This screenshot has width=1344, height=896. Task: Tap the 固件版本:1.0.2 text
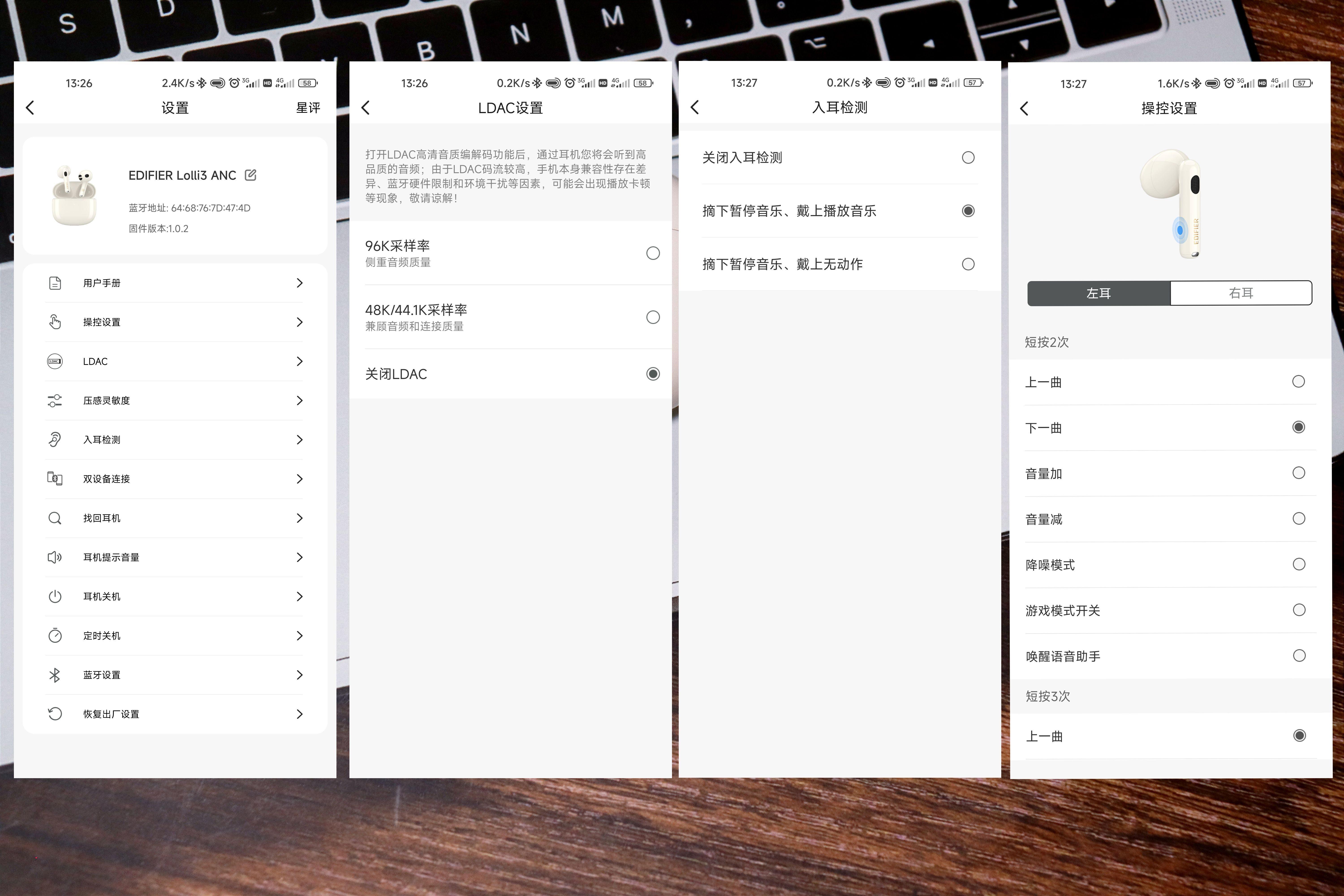tap(158, 228)
